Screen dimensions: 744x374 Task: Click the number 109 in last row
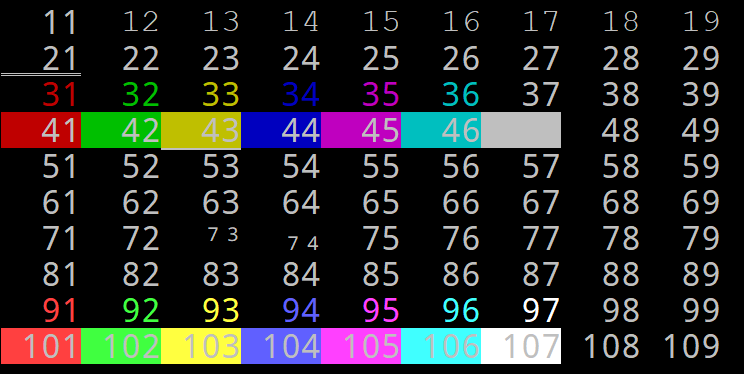[691, 346]
